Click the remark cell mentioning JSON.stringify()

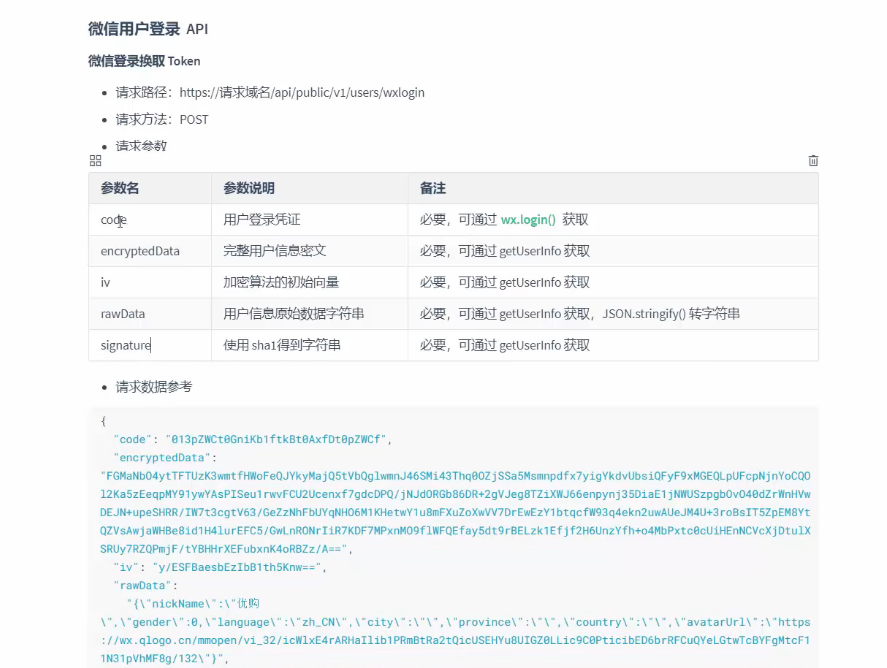[x=613, y=314]
